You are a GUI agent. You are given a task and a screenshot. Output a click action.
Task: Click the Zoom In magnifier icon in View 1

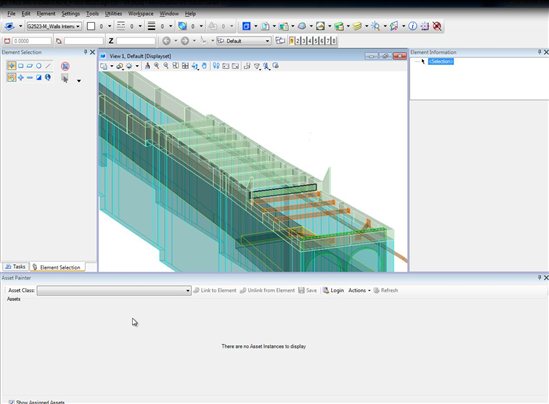157,66
